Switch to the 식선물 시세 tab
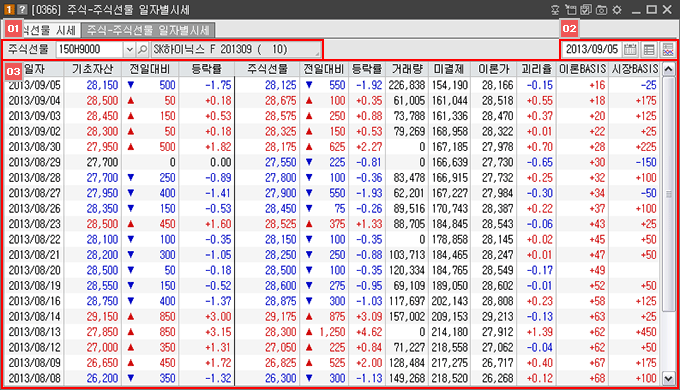Viewport: 680px width, 390px height. 50,30
